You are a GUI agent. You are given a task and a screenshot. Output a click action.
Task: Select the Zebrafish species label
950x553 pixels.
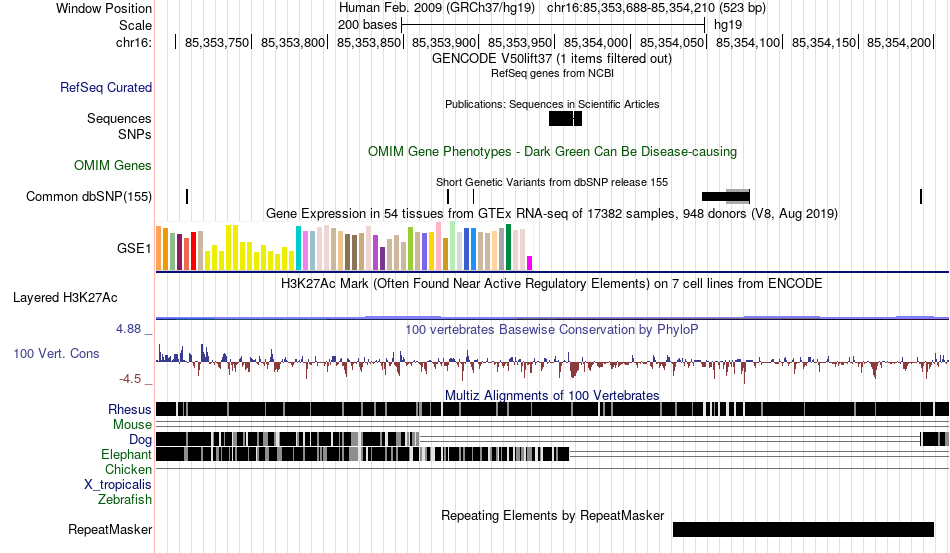(x=125, y=499)
